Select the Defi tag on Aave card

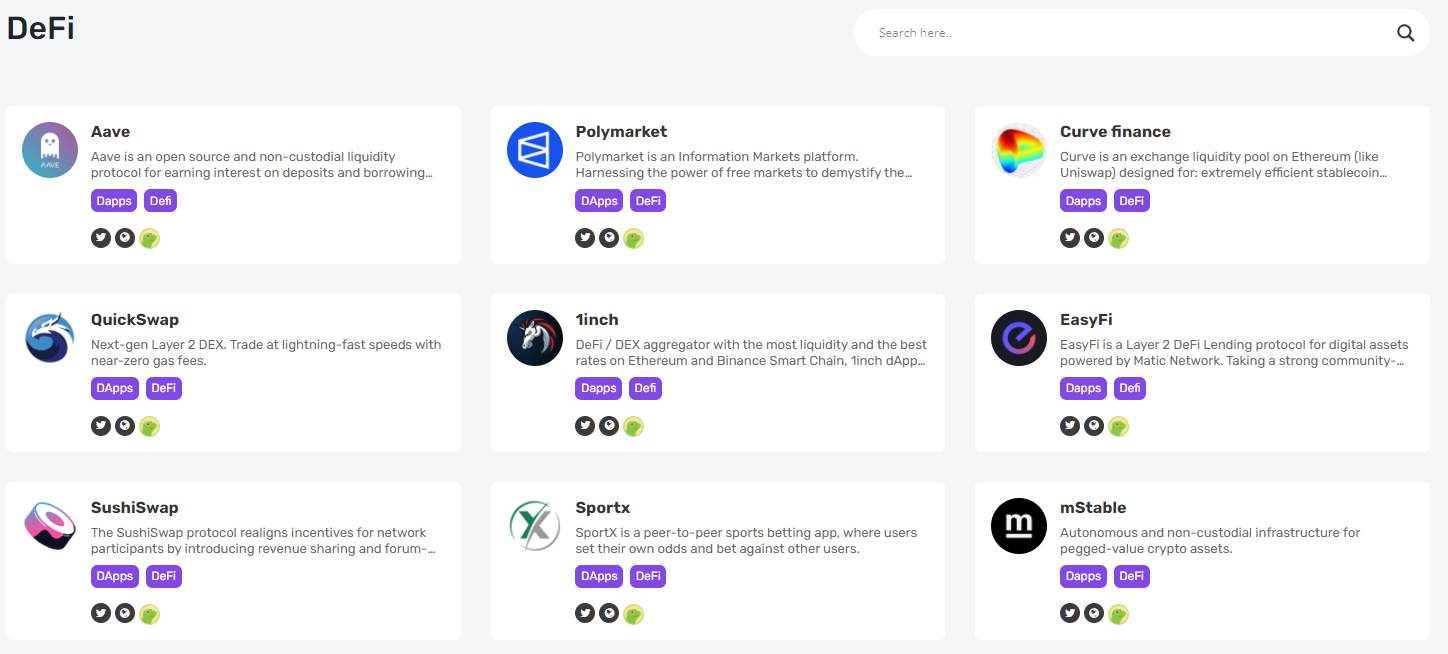pyautogui.click(x=160, y=201)
